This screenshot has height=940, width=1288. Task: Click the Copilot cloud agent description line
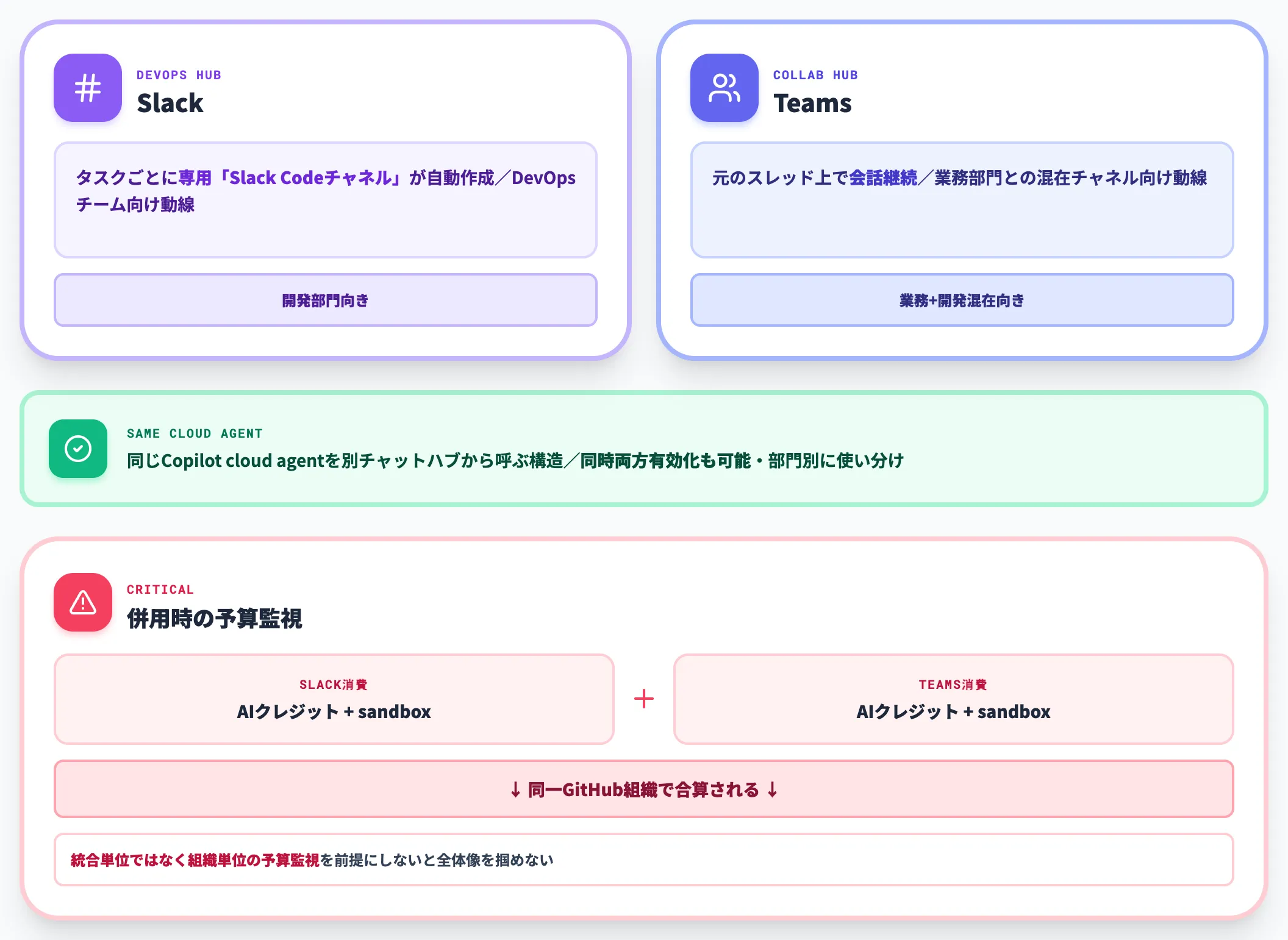515,460
